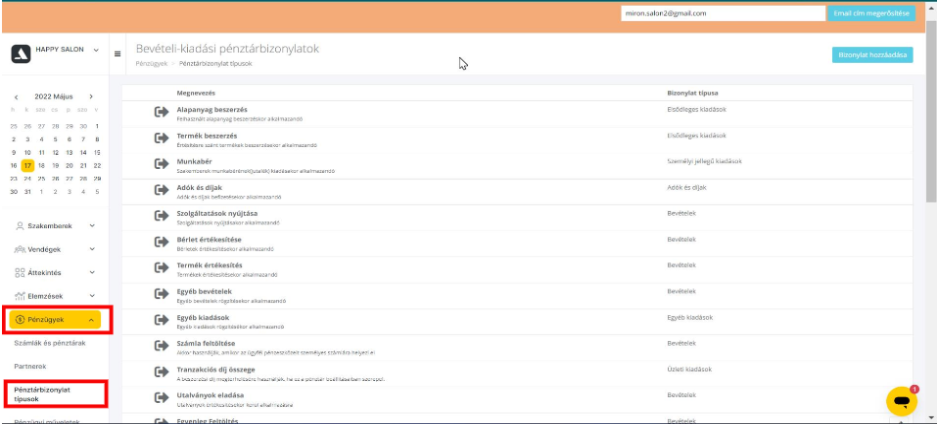Click the arrow icon beside Alapanyag beszerzés
This screenshot has width=938, height=424.
(161, 112)
